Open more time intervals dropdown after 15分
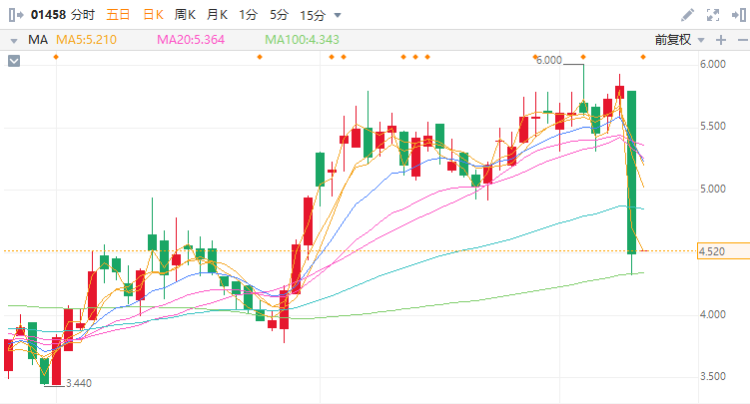The width and height of the screenshot is (750, 404). pos(337,15)
